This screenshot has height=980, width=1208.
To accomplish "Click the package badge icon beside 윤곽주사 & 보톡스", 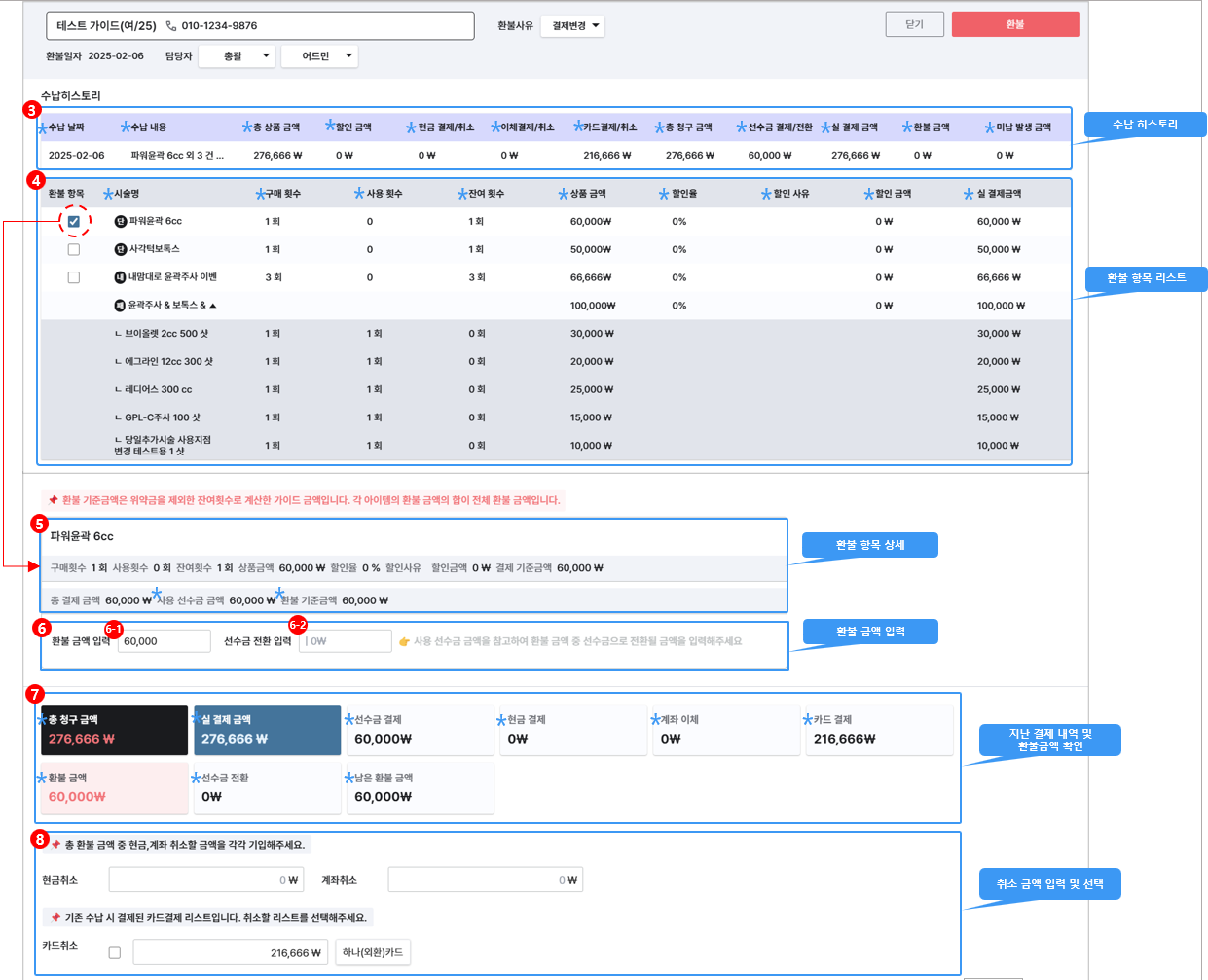I will click(x=120, y=306).
